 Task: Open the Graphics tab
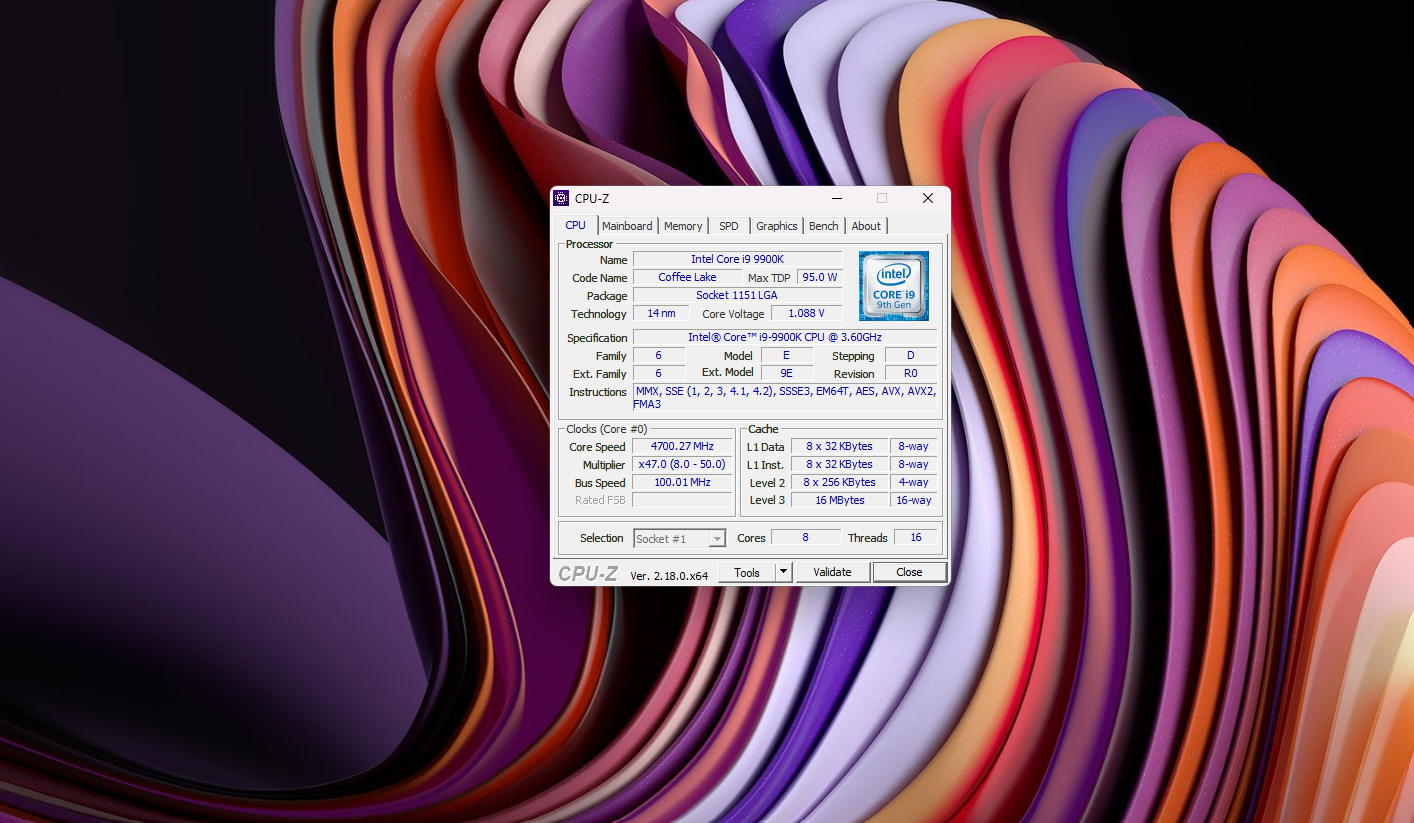[777, 226]
